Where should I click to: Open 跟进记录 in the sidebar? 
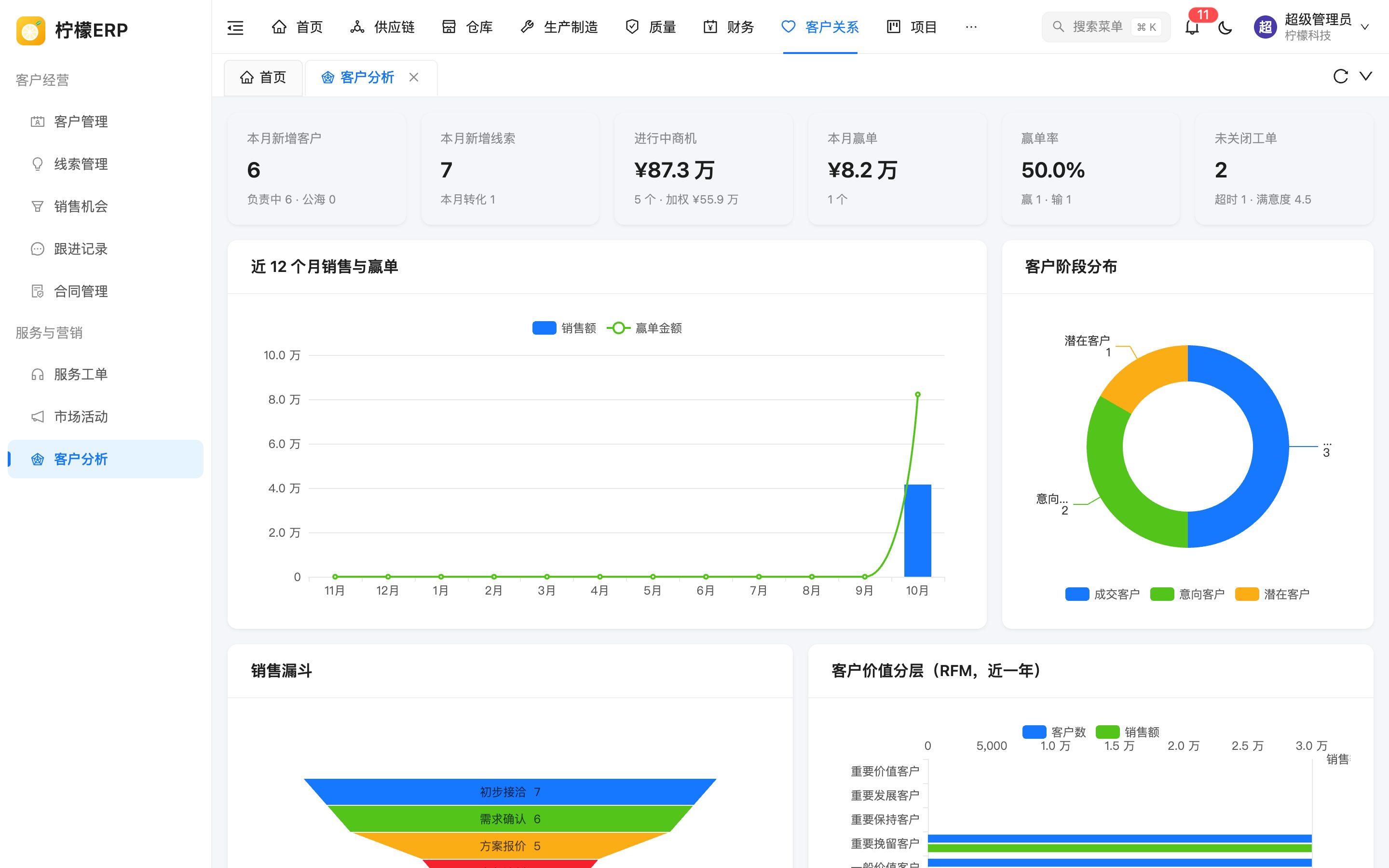tap(106, 249)
